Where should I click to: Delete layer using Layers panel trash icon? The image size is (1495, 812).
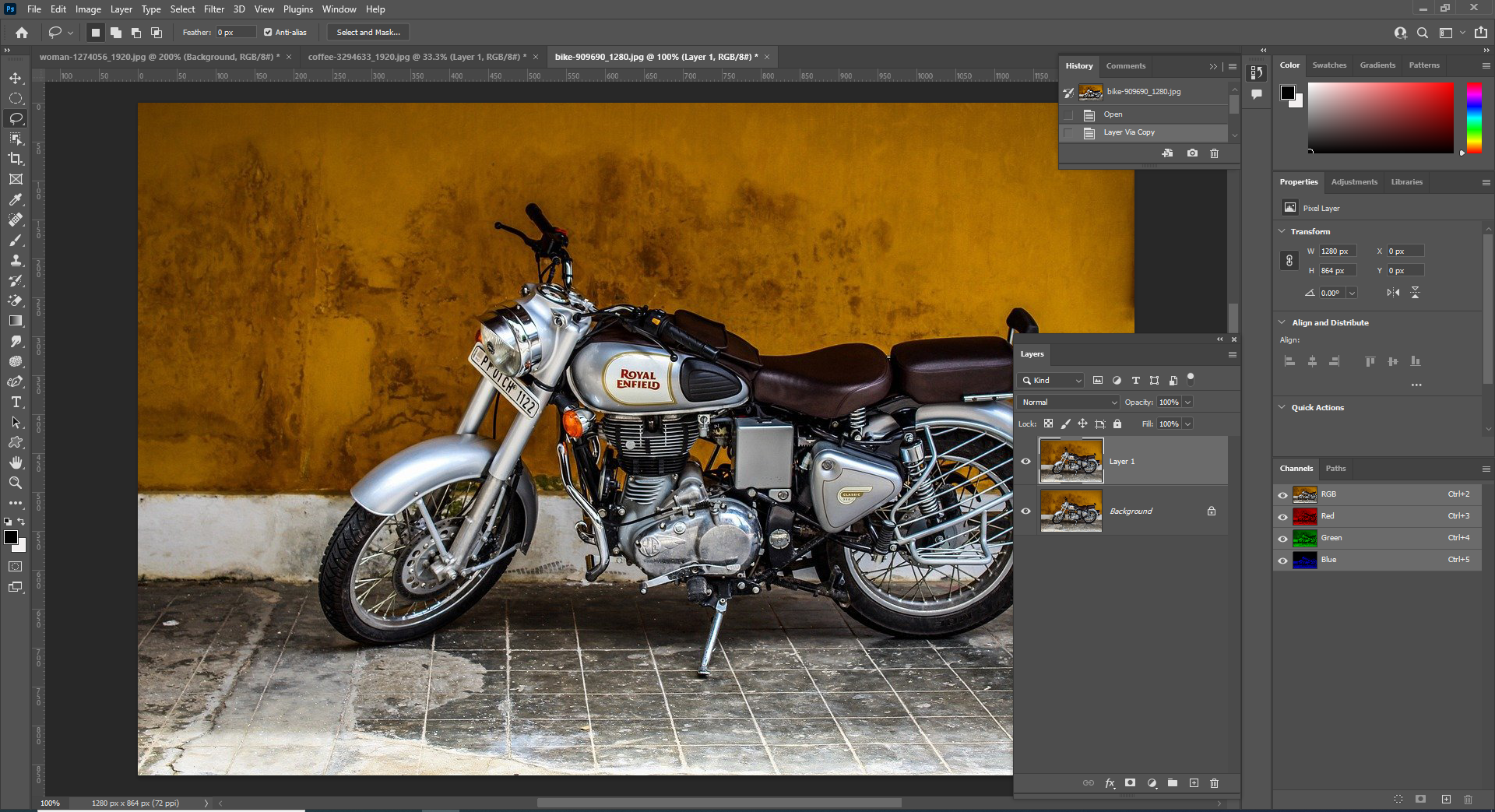1214,783
